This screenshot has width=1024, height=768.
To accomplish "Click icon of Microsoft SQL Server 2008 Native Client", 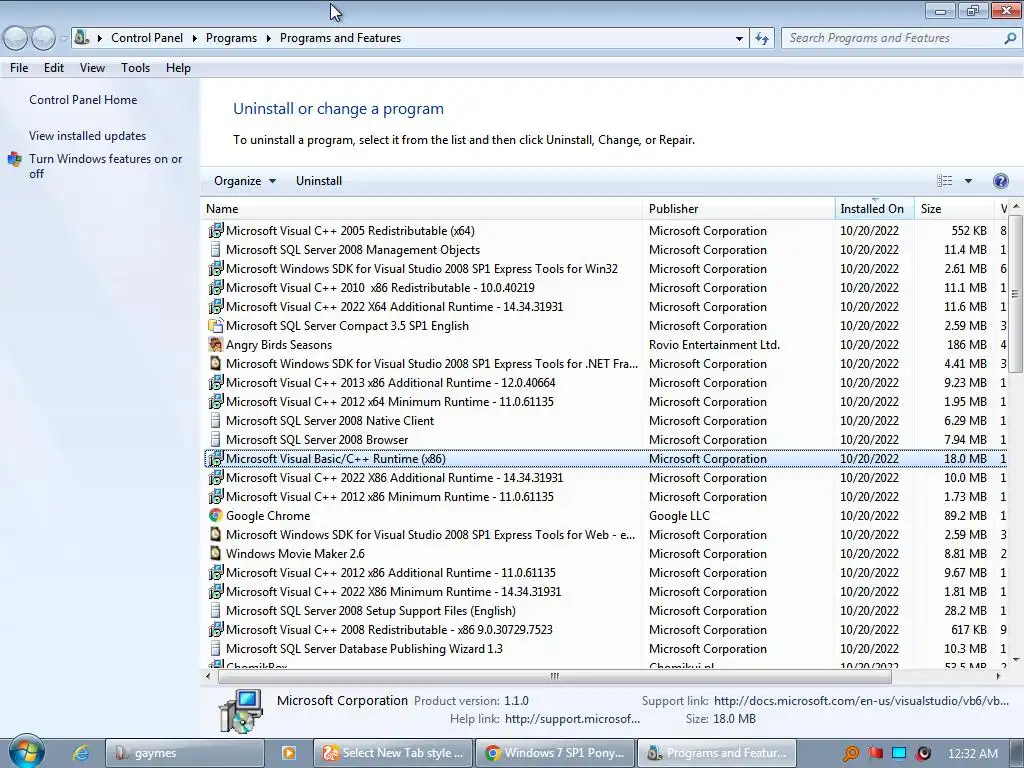I will pyautogui.click(x=216, y=421).
